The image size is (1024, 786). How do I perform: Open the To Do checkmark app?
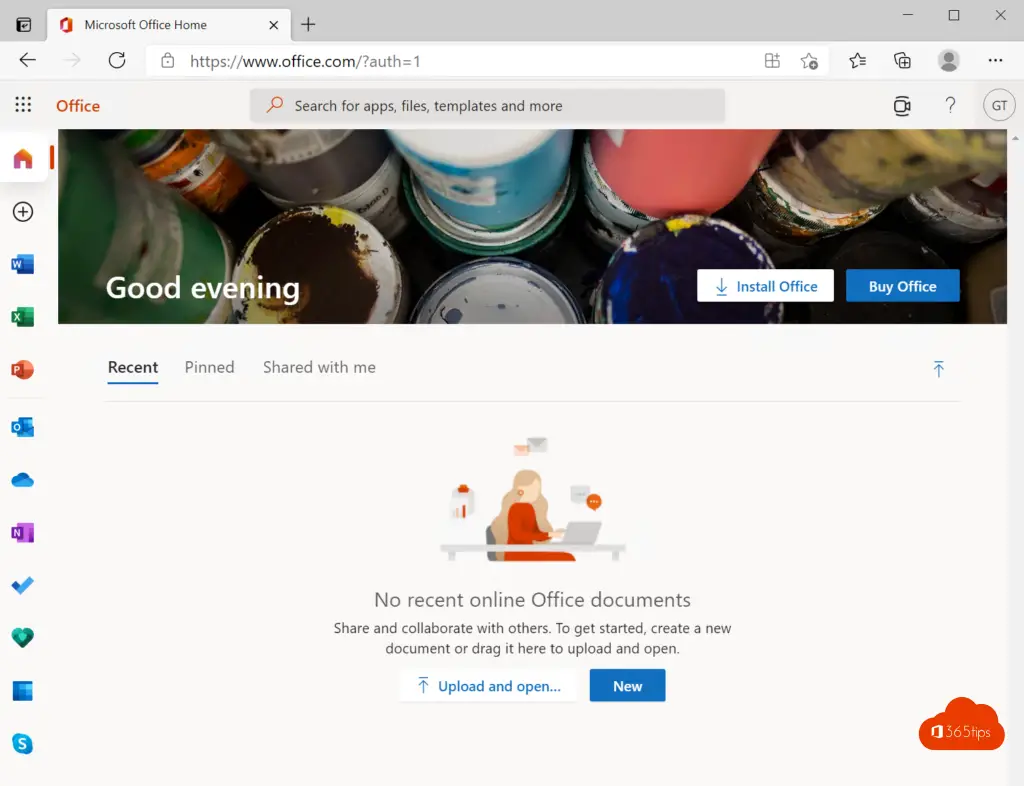coord(22,586)
